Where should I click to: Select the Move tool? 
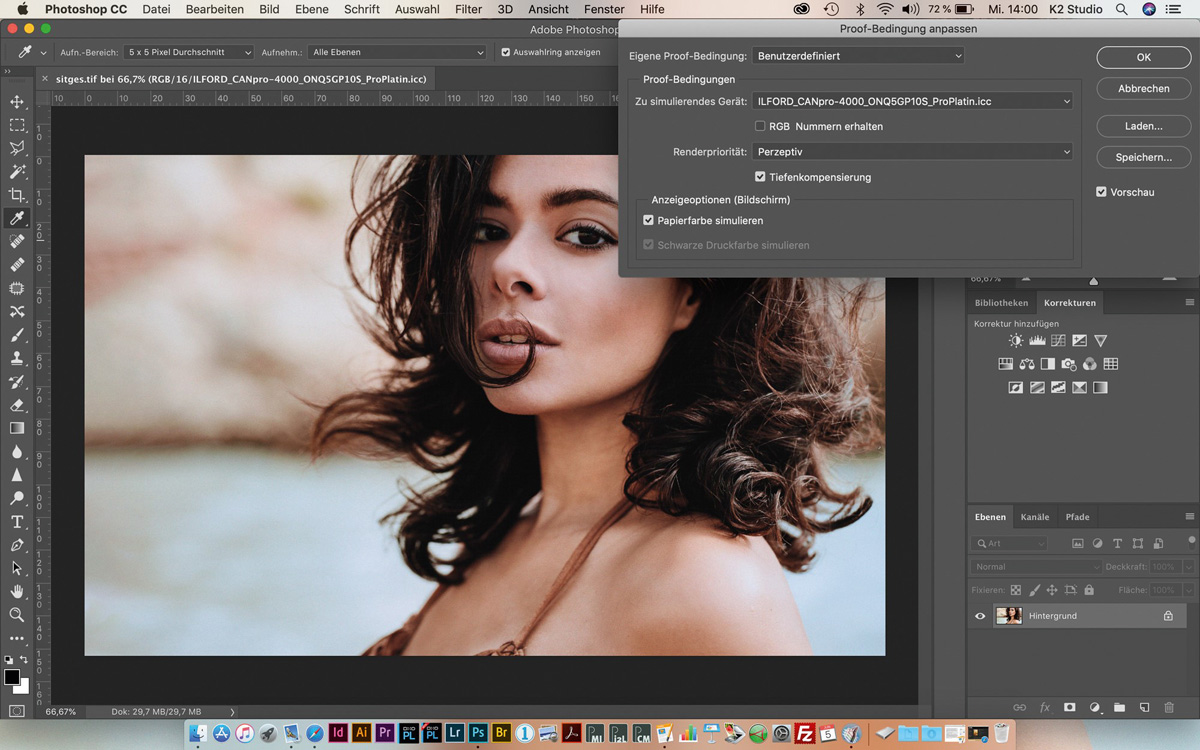pyautogui.click(x=17, y=102)
